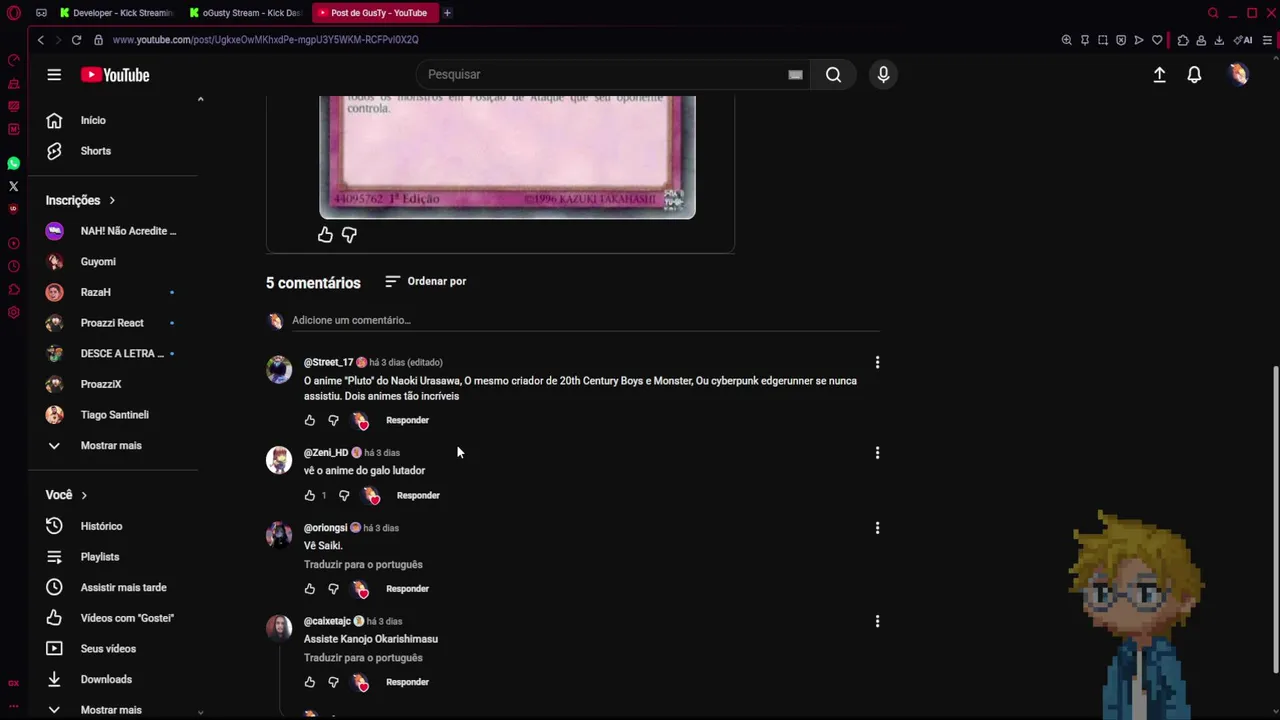Like the comment by @oriongsi

click(x=310, y=589)
